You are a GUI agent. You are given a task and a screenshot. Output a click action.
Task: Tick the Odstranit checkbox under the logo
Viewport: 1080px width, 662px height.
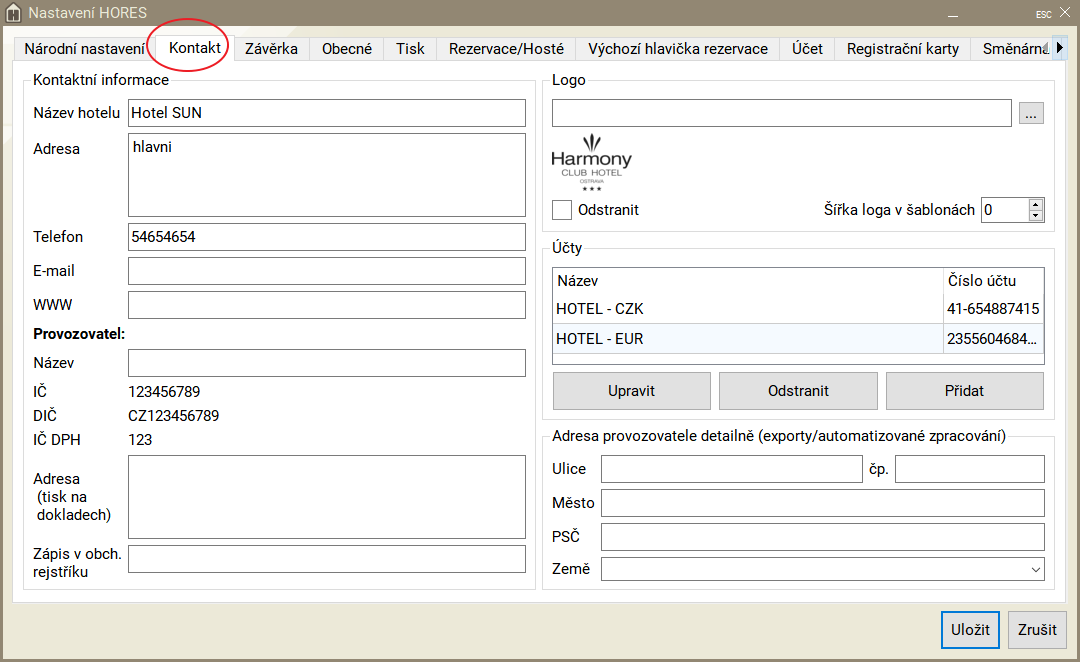[x=562, y=210]
